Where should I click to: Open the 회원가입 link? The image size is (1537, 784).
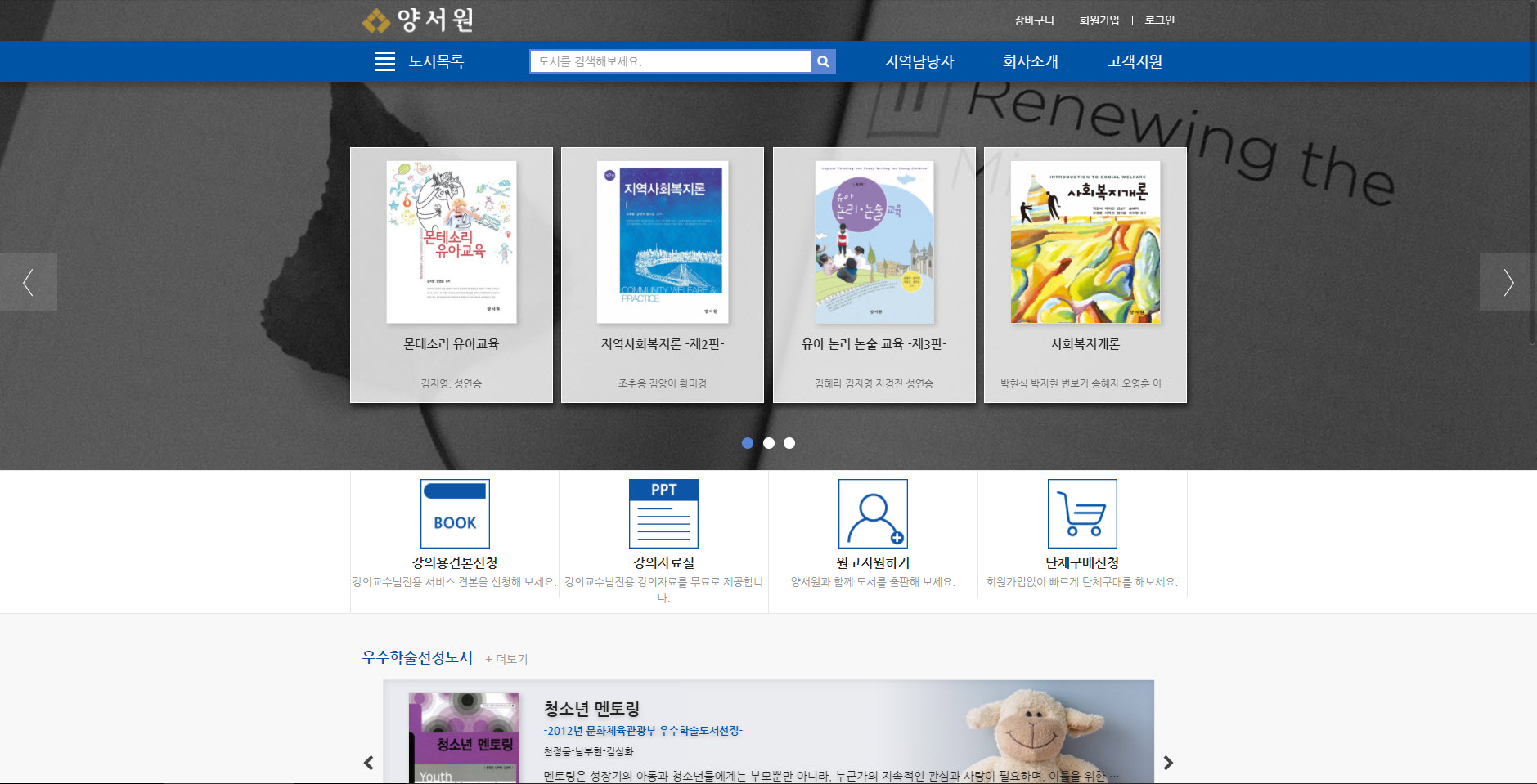1099,20
